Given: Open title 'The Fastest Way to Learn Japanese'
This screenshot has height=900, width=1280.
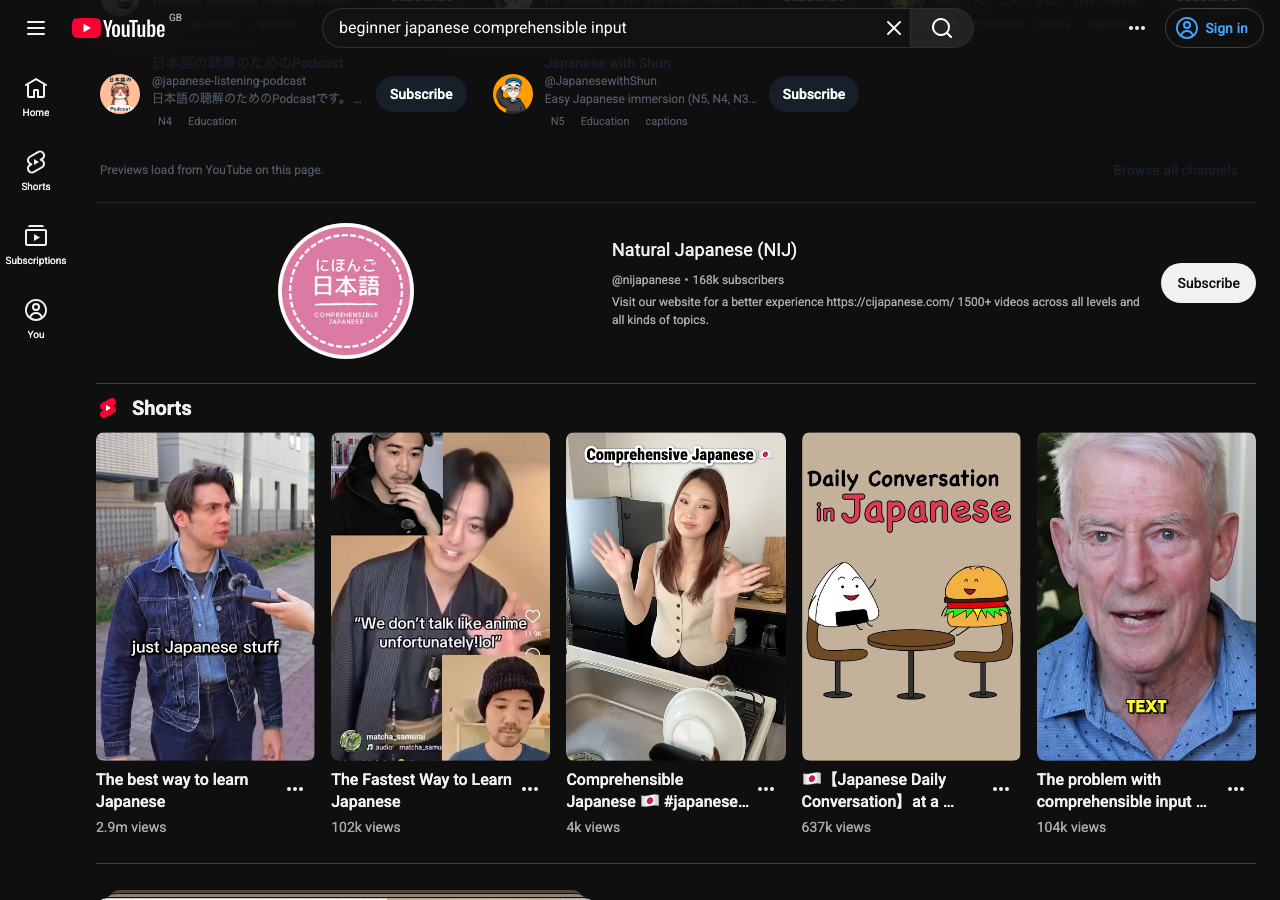Looking at the screenshot, I should [x=421, y=790].
